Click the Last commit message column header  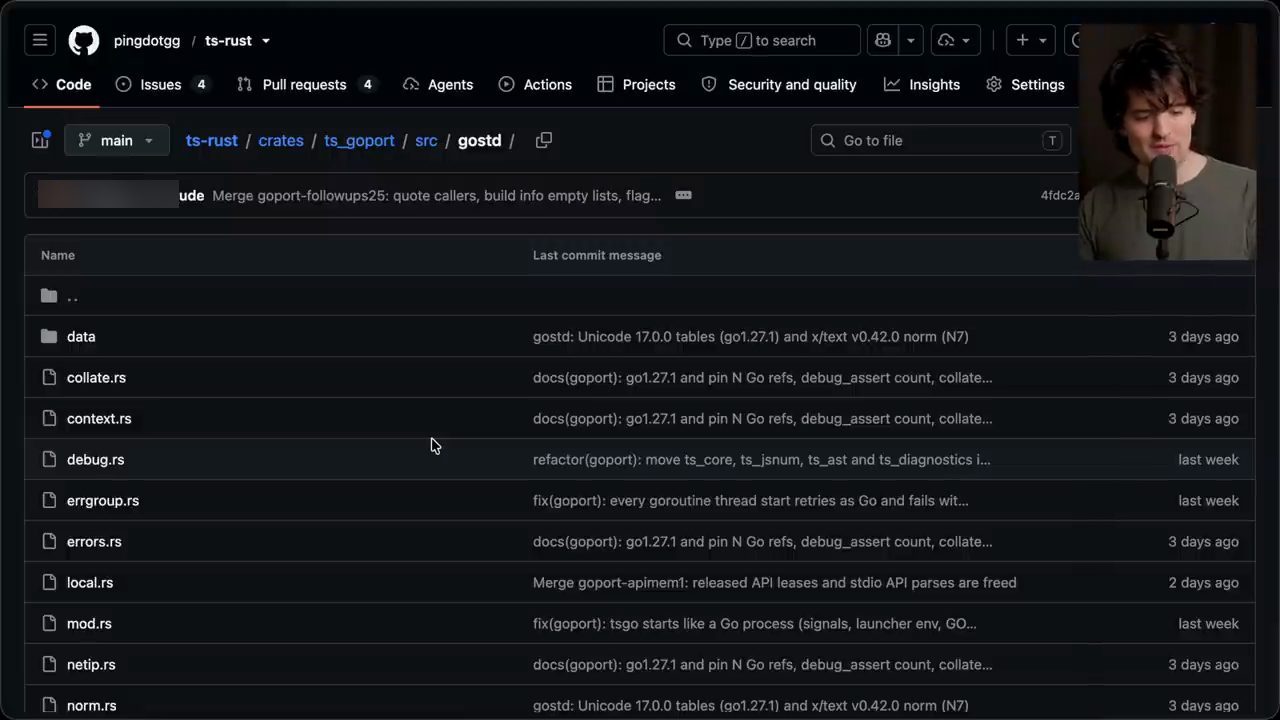(x=597, y=255)
